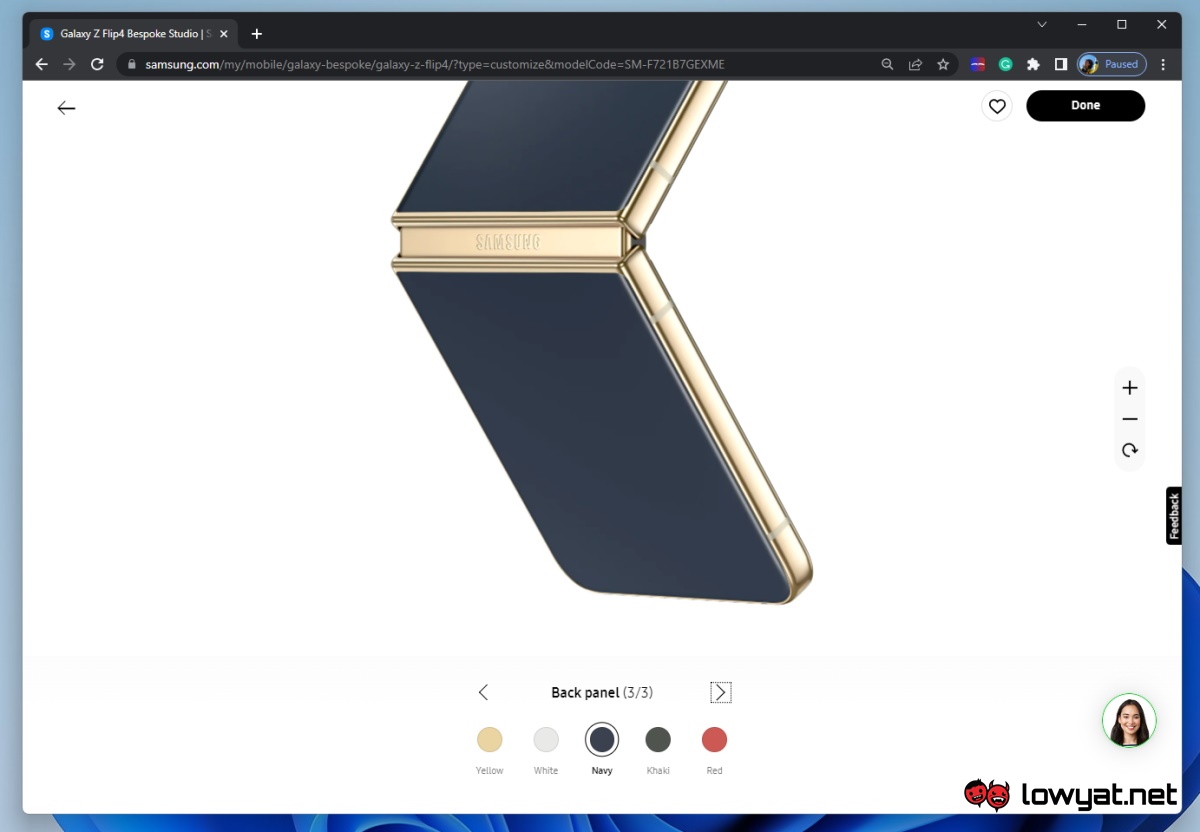Open the live chat assistant avatar
Screen dimensions: 1200x832
(x=1129, y=720)
